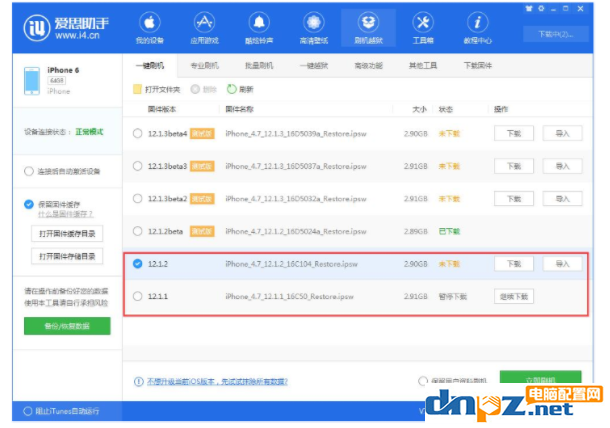Click the i4 爱思助手 logo
This screenshot has height=428, width=610.
click(x=66, y=28)
